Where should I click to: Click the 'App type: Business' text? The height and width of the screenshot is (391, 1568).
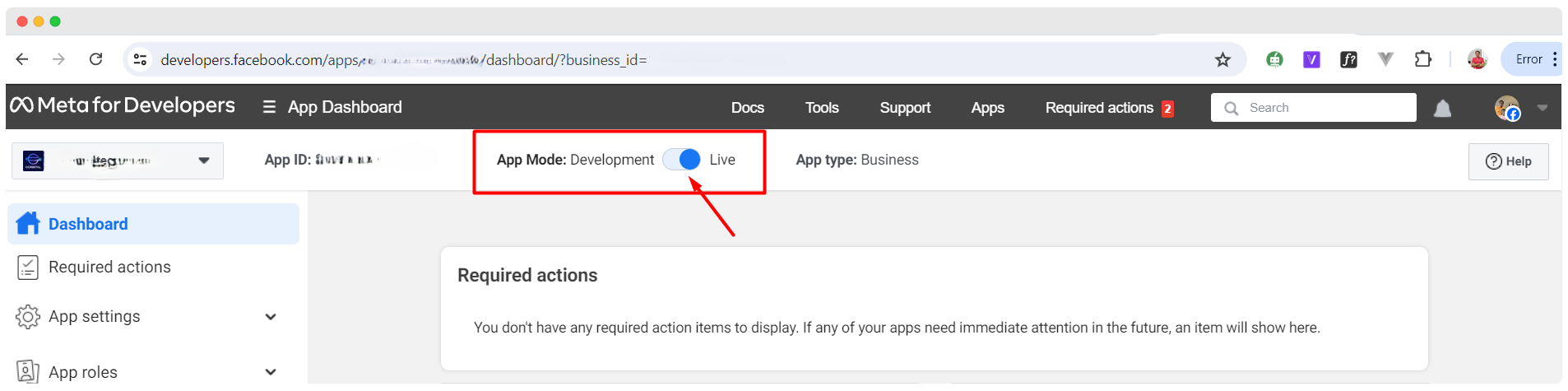coord(857,160)
